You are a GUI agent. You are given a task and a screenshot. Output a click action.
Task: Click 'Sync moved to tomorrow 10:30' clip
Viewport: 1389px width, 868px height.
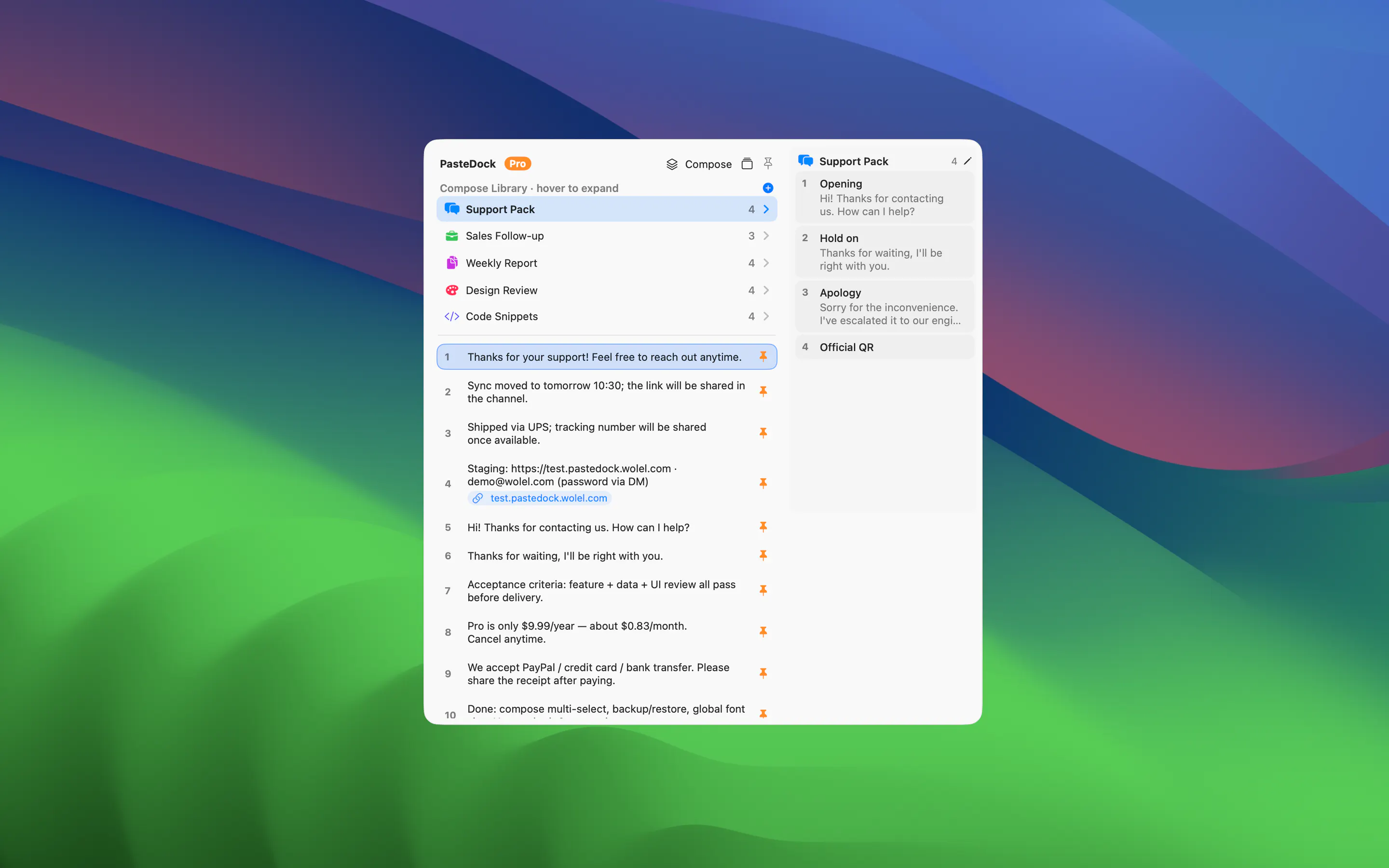point(606,392)
